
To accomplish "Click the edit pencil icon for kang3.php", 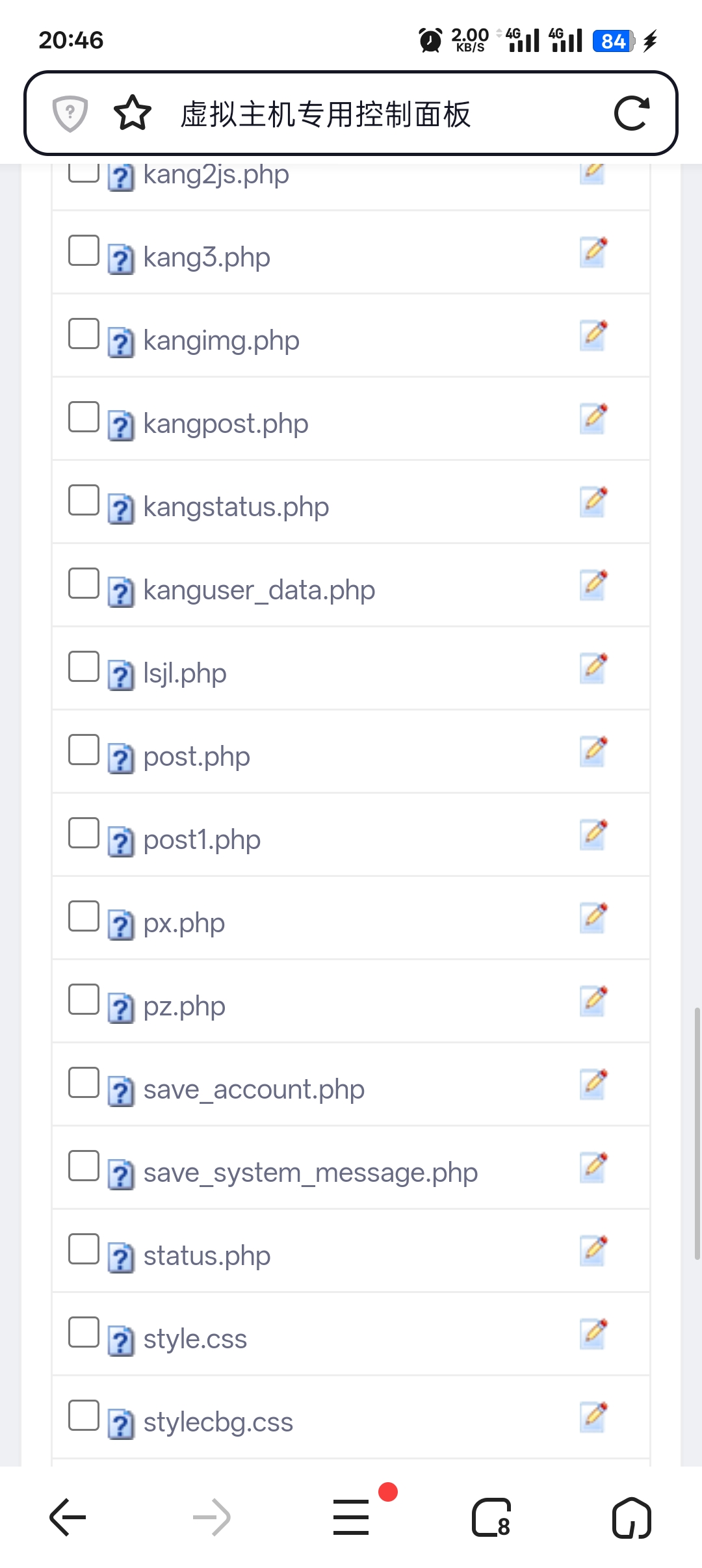I will click(x=593, y=252).
